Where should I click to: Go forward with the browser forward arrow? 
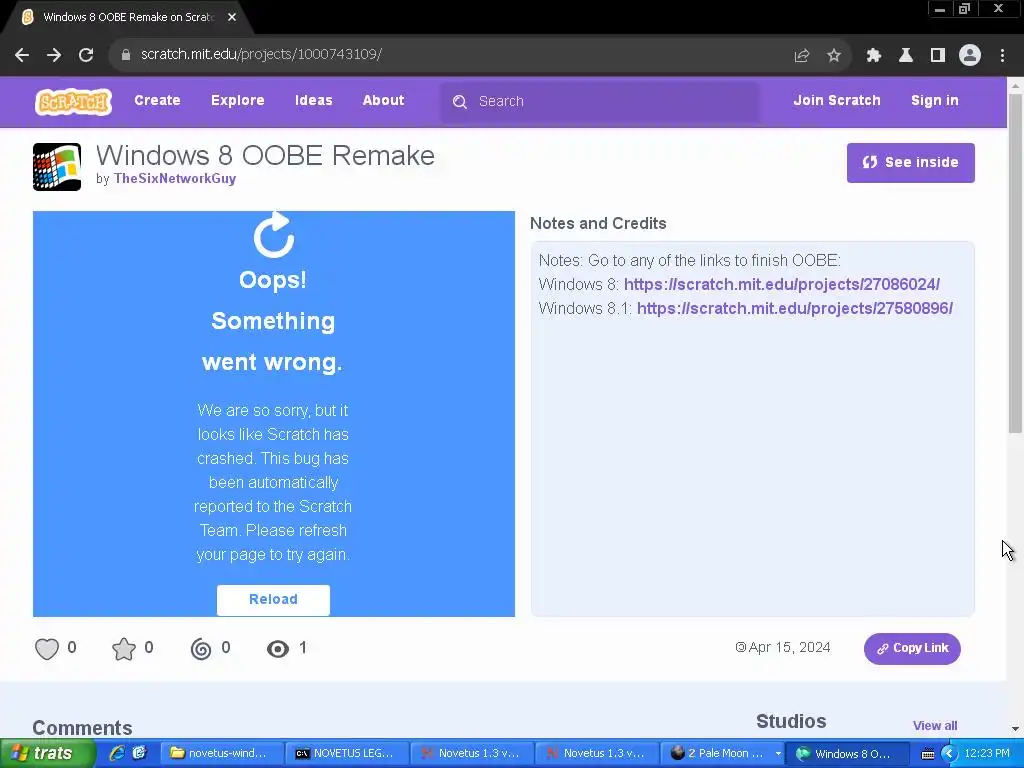(54, 55)
